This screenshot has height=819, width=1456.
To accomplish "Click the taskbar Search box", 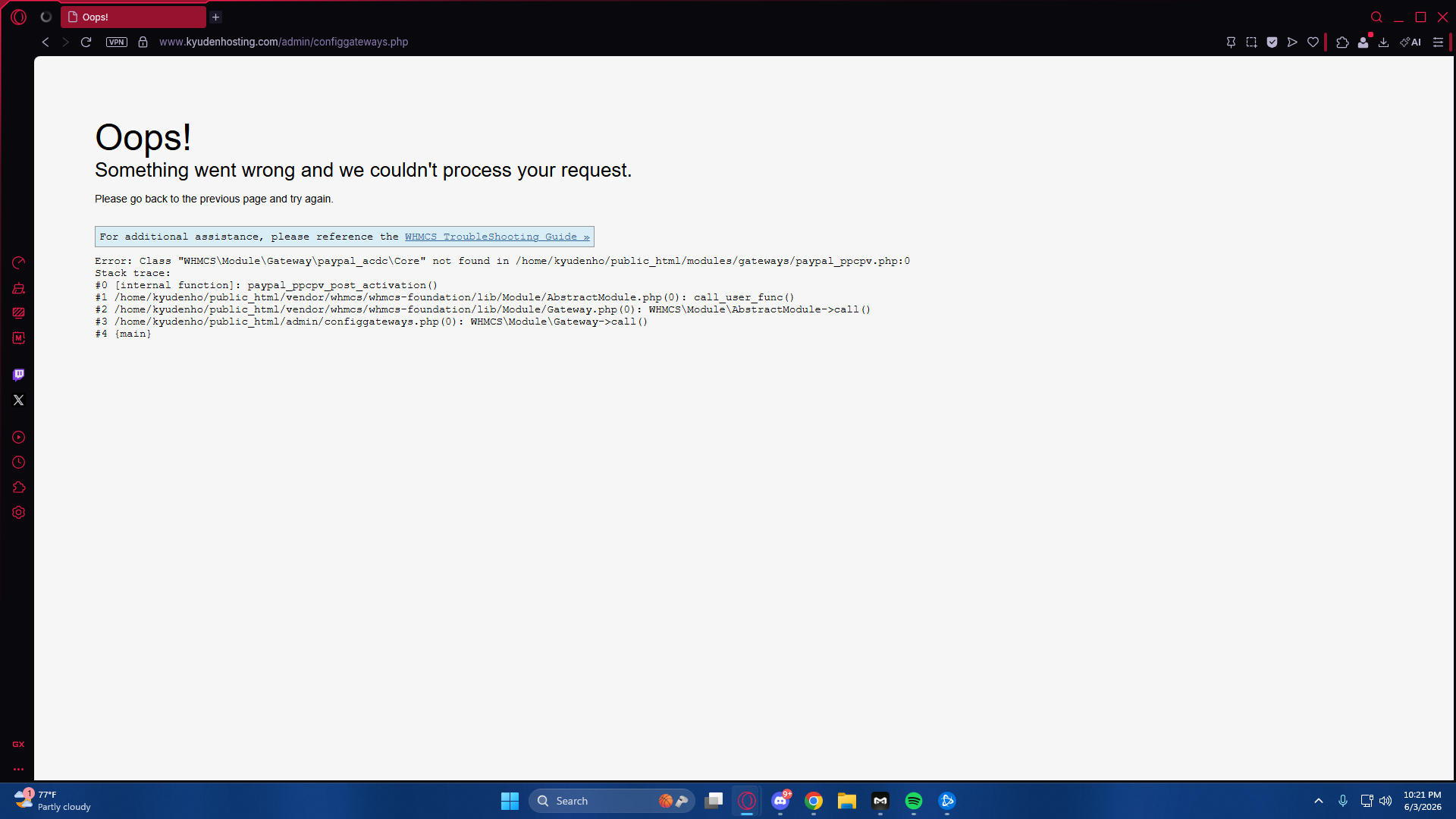I will 611,801.
